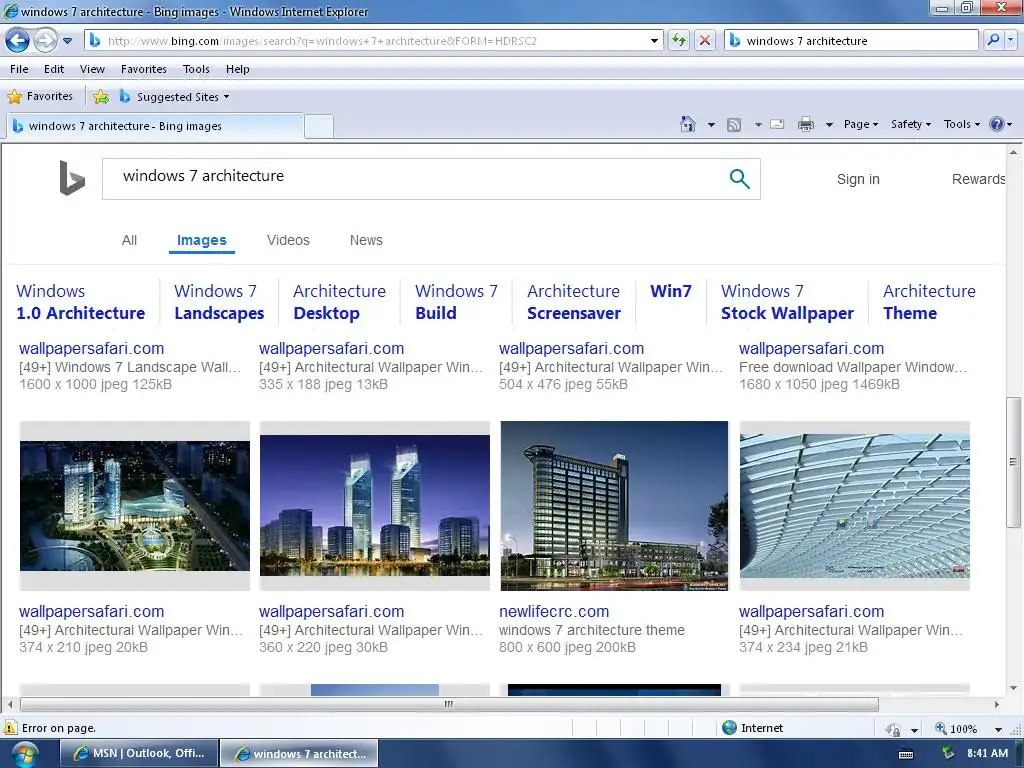Open search provider options dropdown

[x=1010, y=40]
